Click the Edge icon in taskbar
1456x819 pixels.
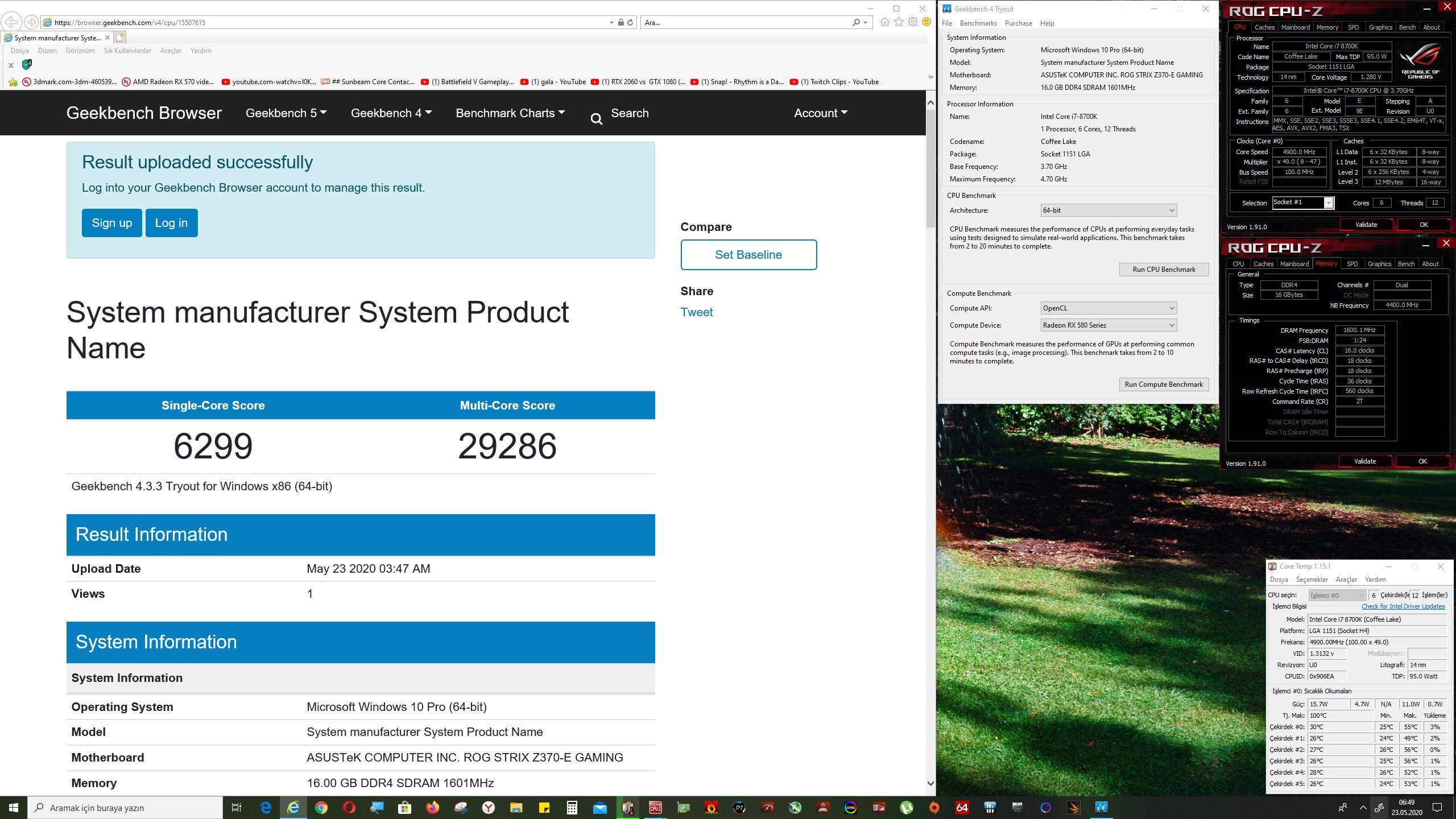point(266,808)
